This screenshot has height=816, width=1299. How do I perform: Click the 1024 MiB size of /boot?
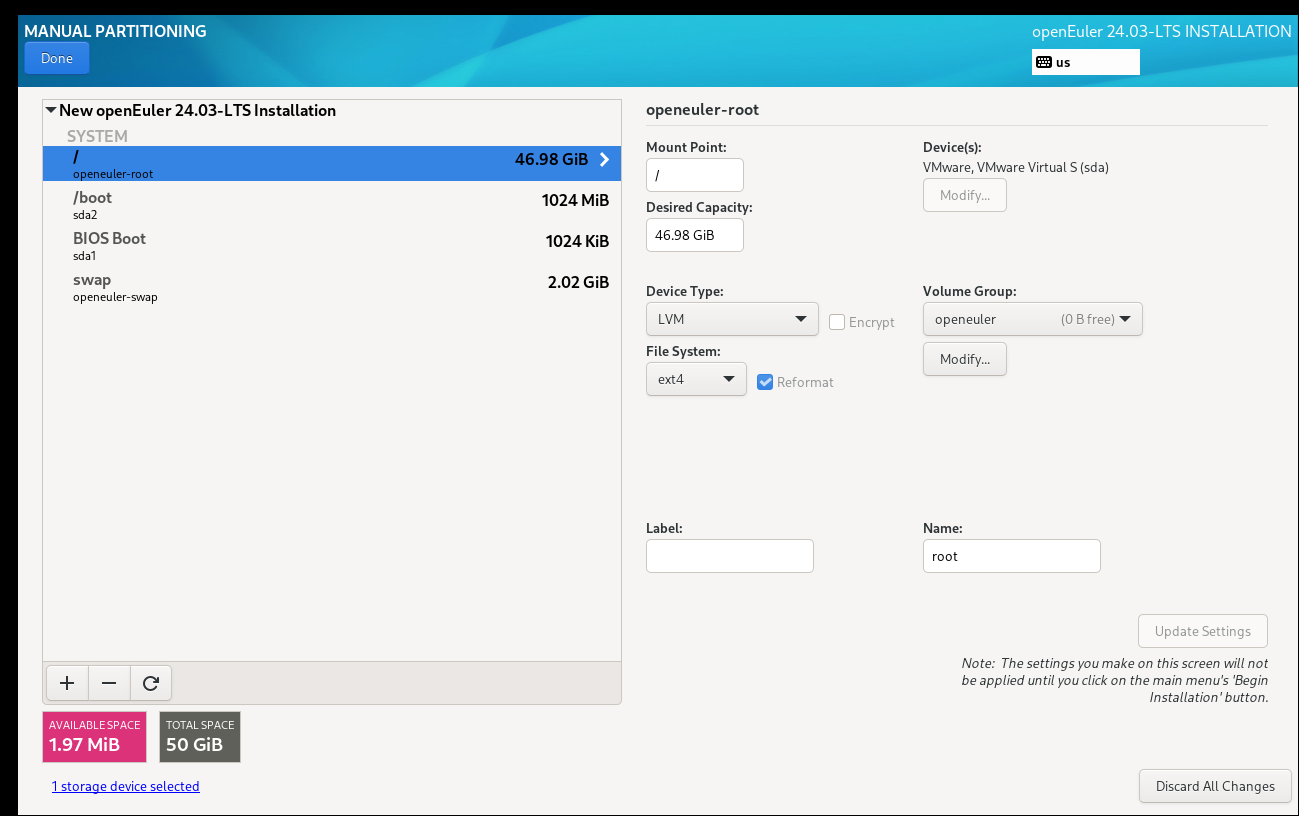(x=575, y=200)
